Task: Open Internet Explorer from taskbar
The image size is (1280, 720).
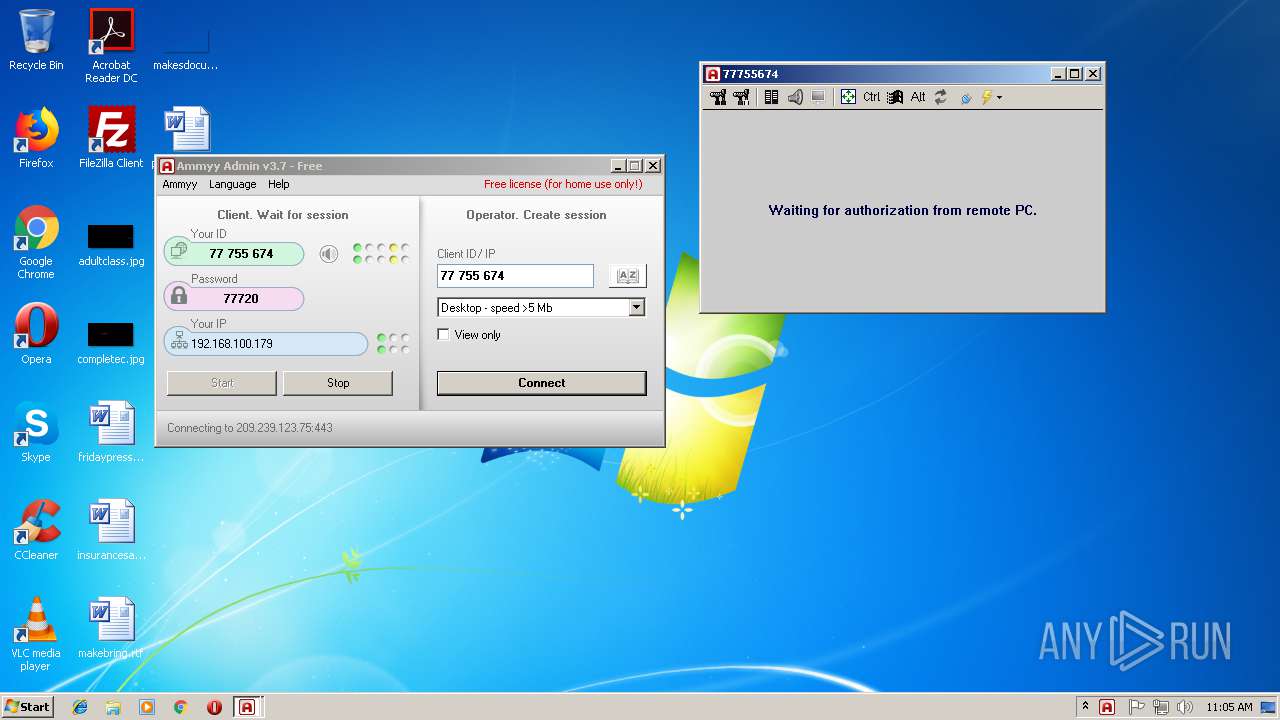Action: (80, 707)
